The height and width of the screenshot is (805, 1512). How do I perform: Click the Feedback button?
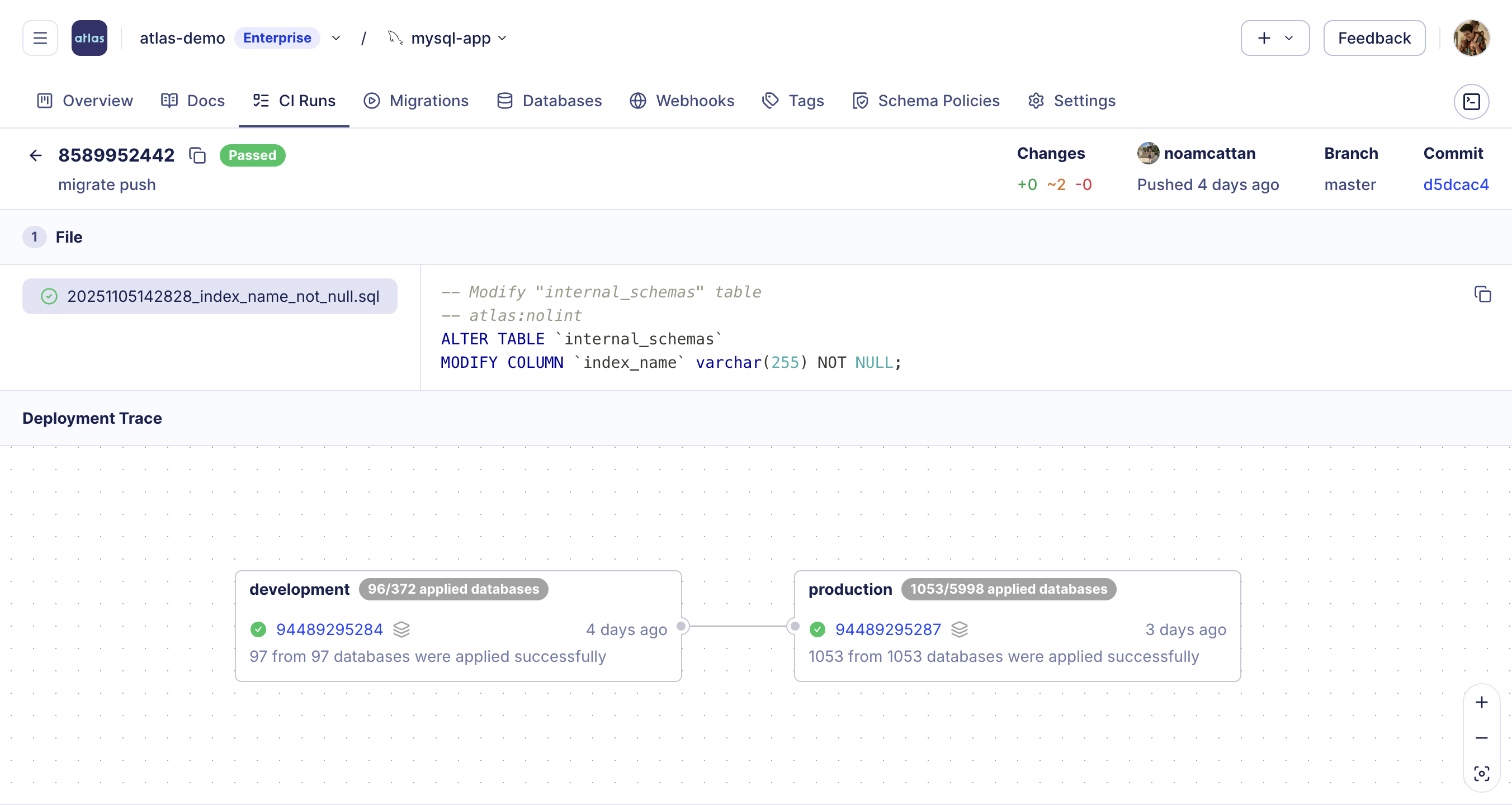coord(1373,38)
